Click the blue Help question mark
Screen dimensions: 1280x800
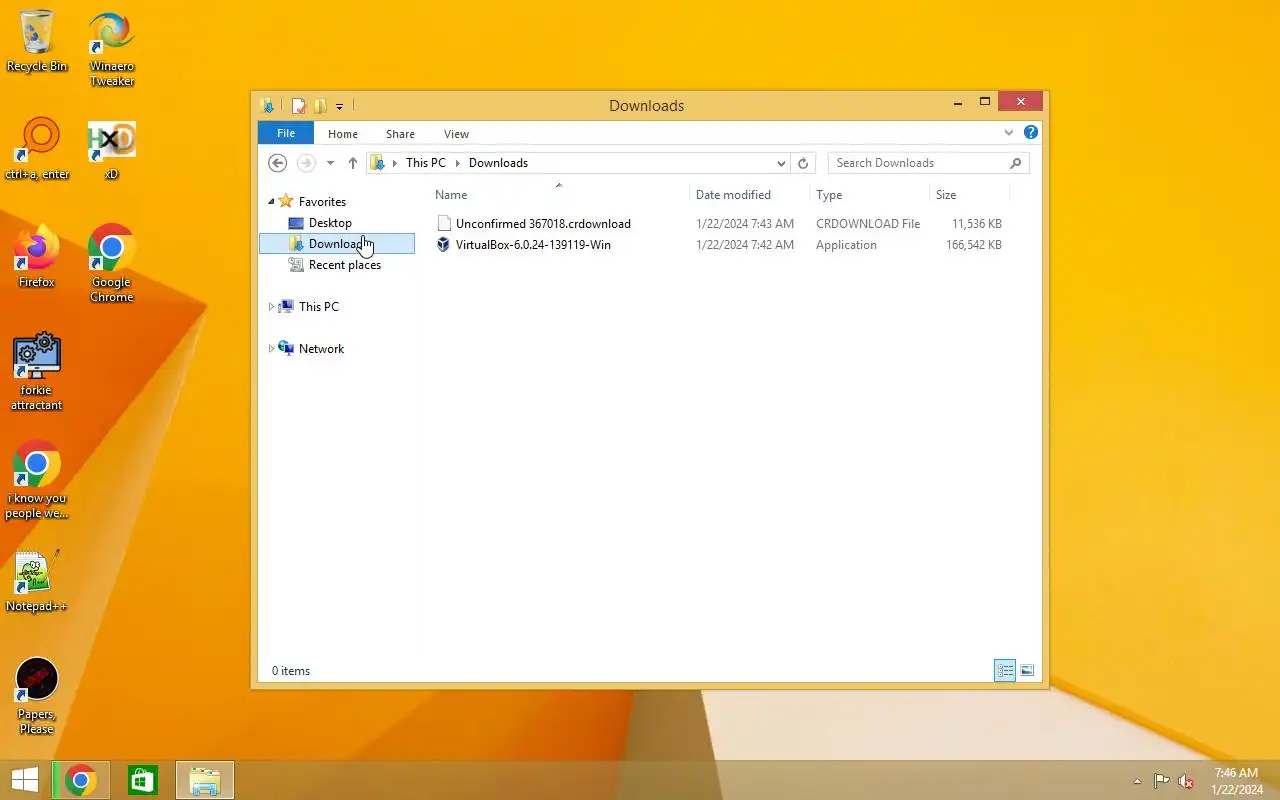coord(1031,132)
